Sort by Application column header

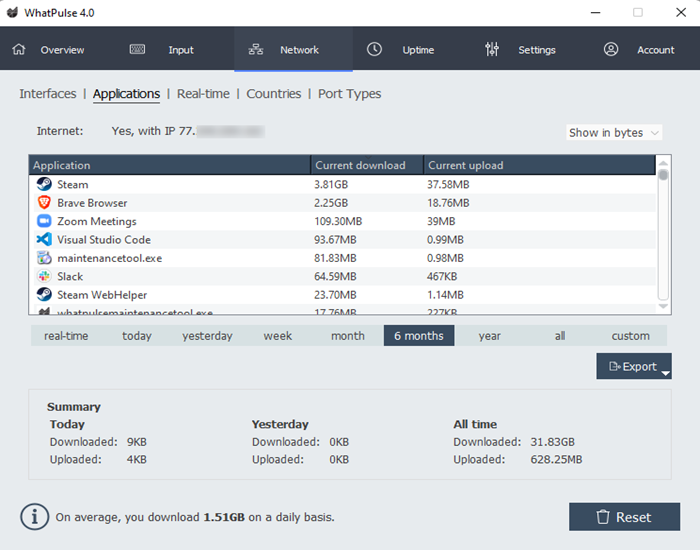[170, 165]
